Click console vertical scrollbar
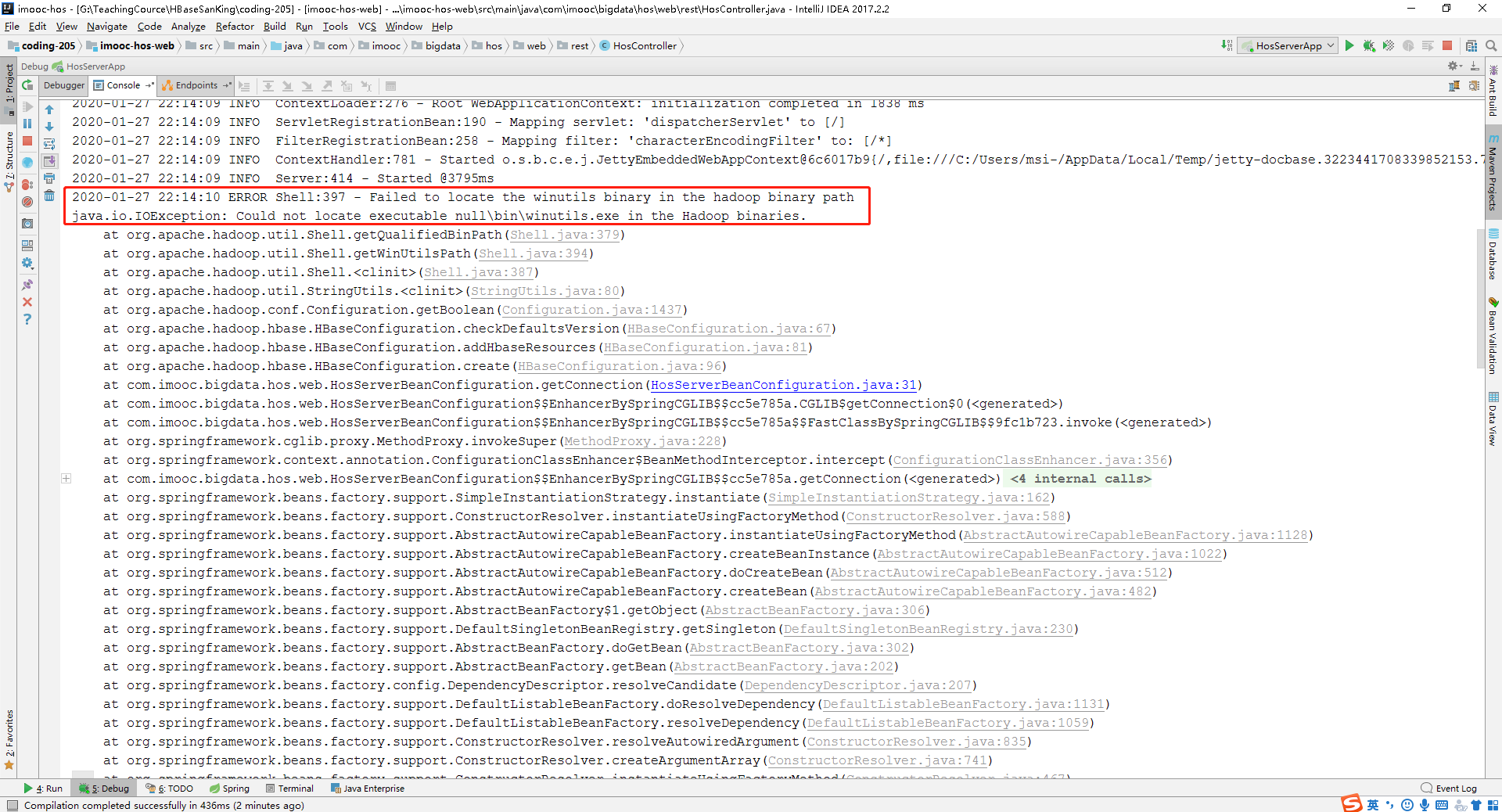The image size is (1502, 812). coord(1480,297)
